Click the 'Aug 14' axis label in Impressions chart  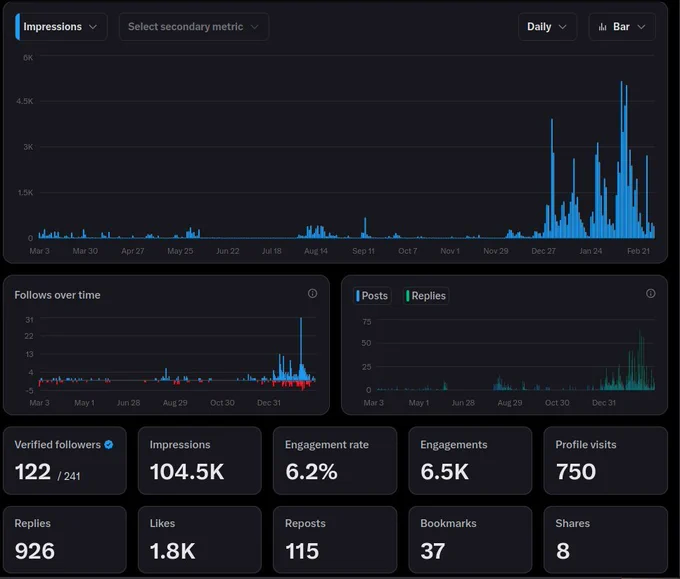[x=316, y=251]
